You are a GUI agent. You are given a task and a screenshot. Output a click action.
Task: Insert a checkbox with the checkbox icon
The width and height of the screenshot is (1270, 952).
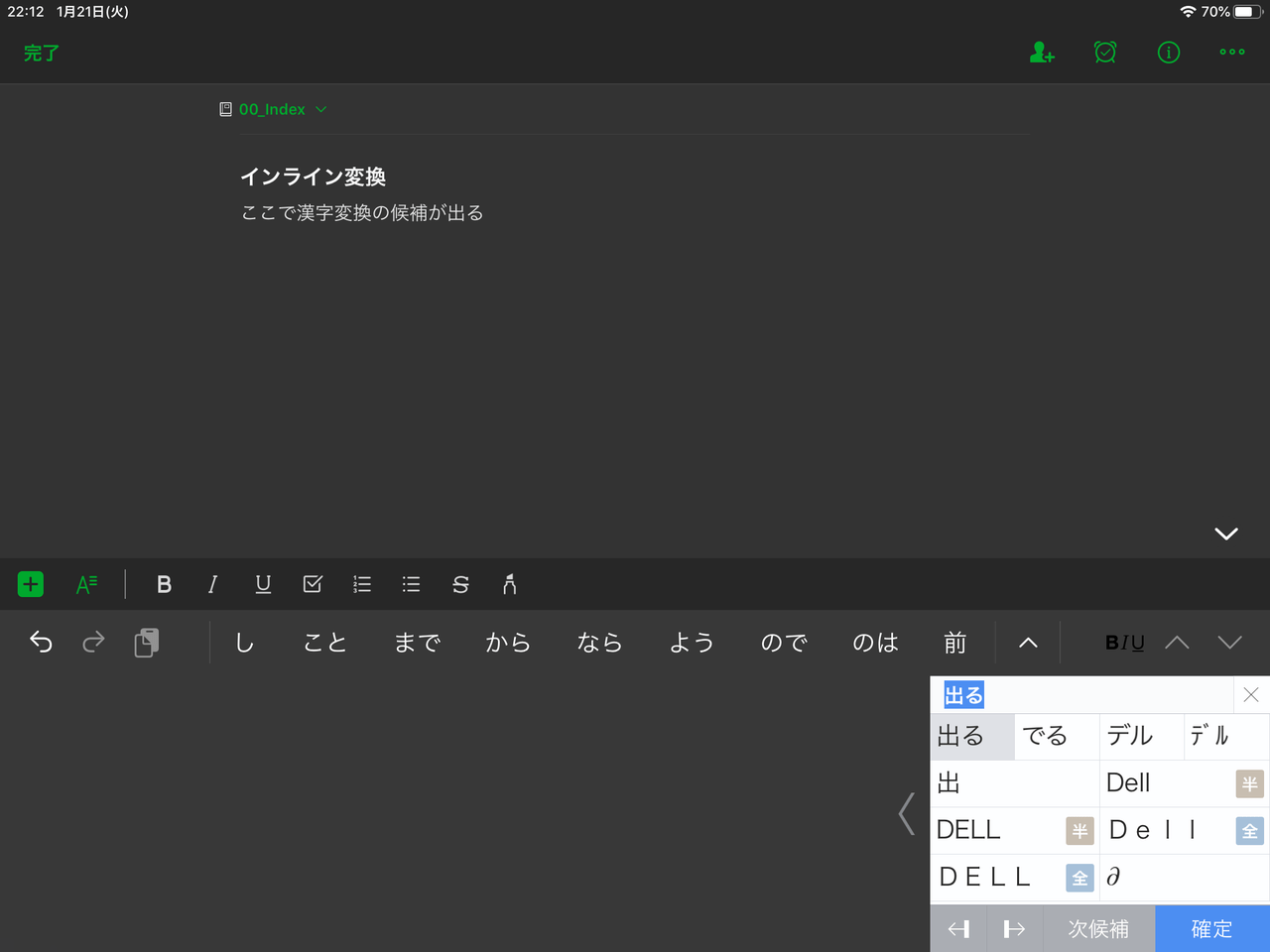coord(313,584)
